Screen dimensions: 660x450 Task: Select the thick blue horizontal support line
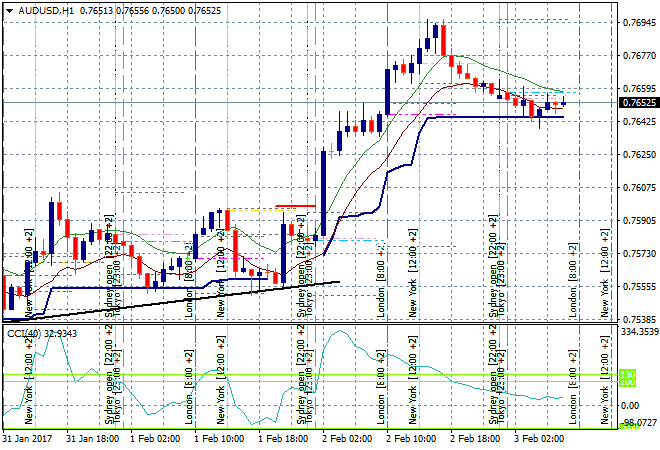coord(500,117)
